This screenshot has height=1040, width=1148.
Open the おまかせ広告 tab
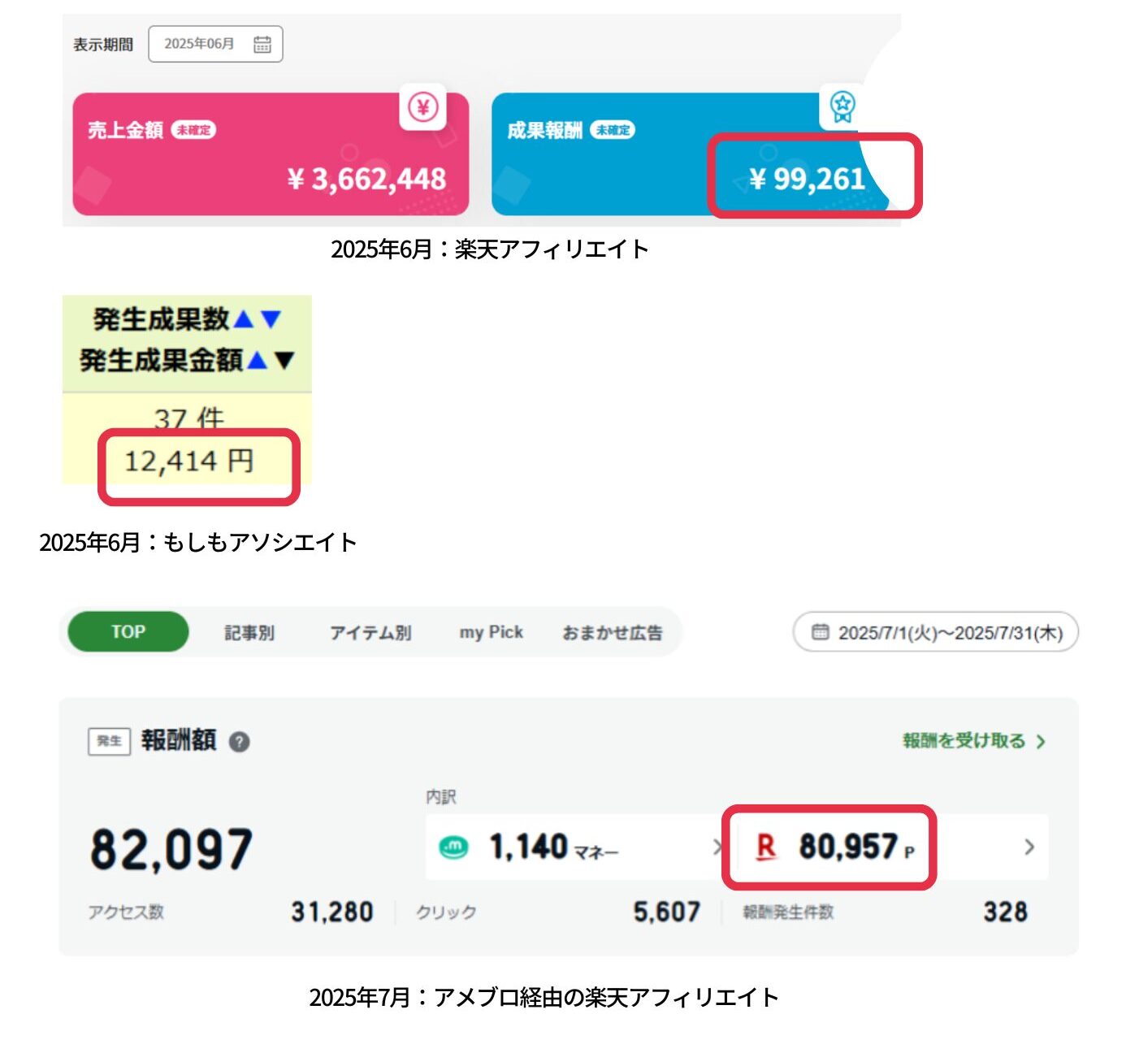(x=613, y=632)
